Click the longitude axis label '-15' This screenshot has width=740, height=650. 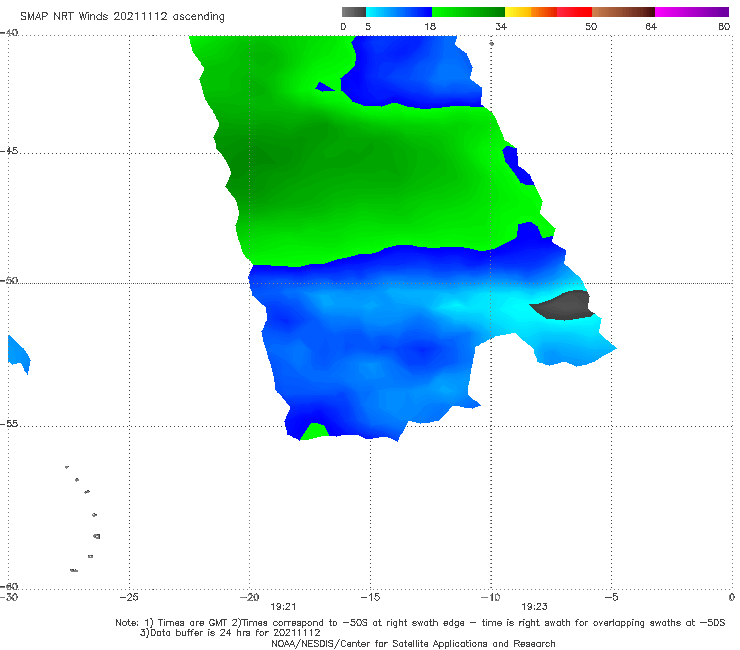coord(370,597)
